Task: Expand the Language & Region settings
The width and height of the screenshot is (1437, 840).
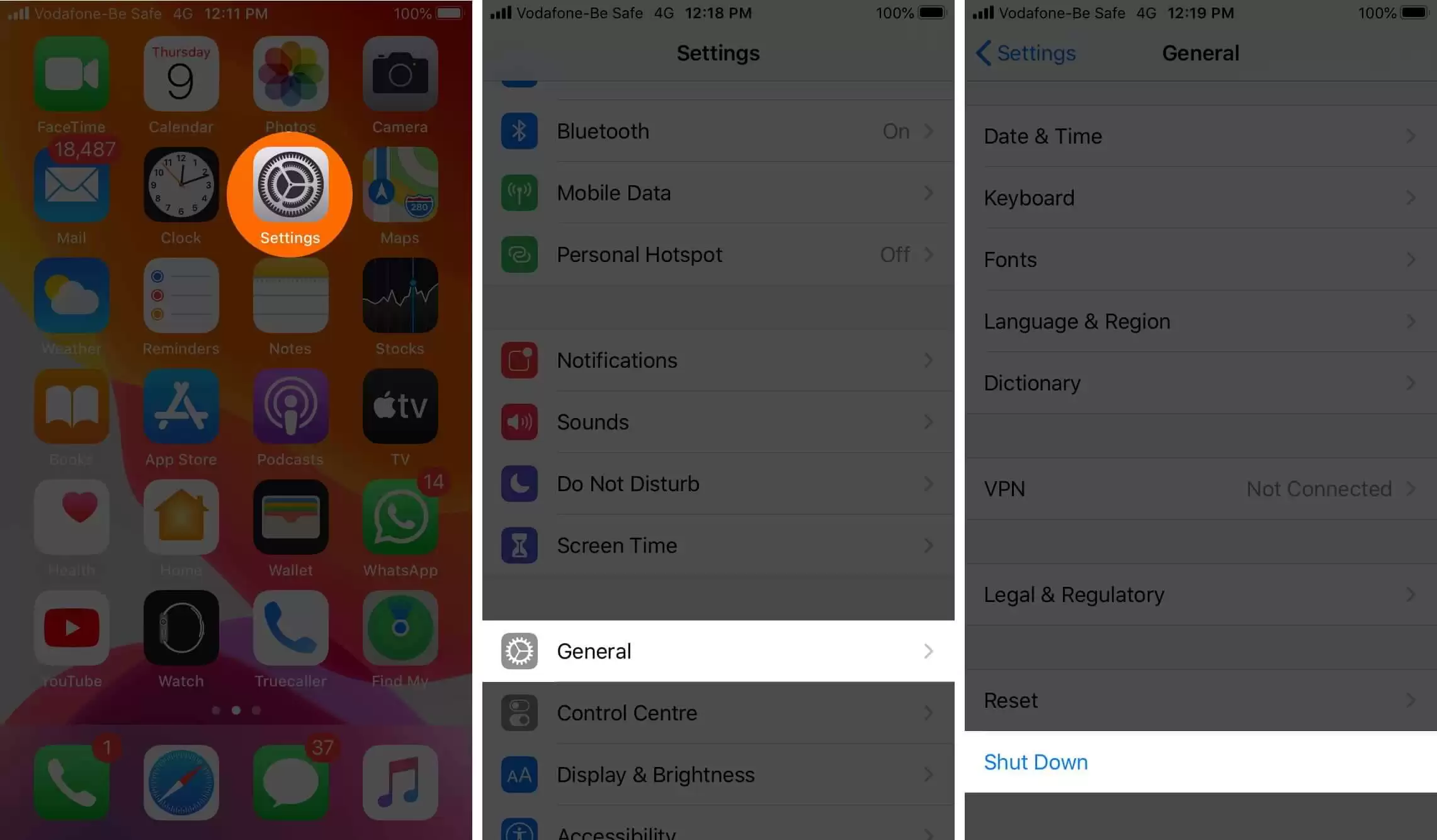Action: pyautogui.click(x=1196, y=321)
